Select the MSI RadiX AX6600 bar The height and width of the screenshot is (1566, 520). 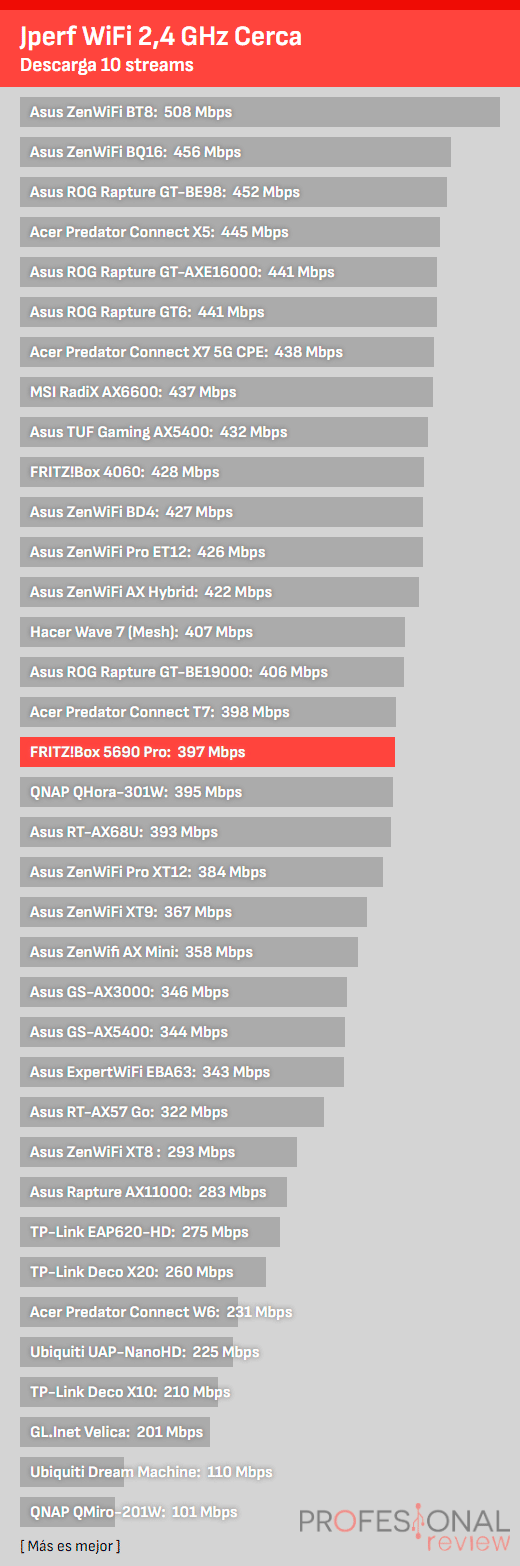pyautogui.click(x=226, y=392)
